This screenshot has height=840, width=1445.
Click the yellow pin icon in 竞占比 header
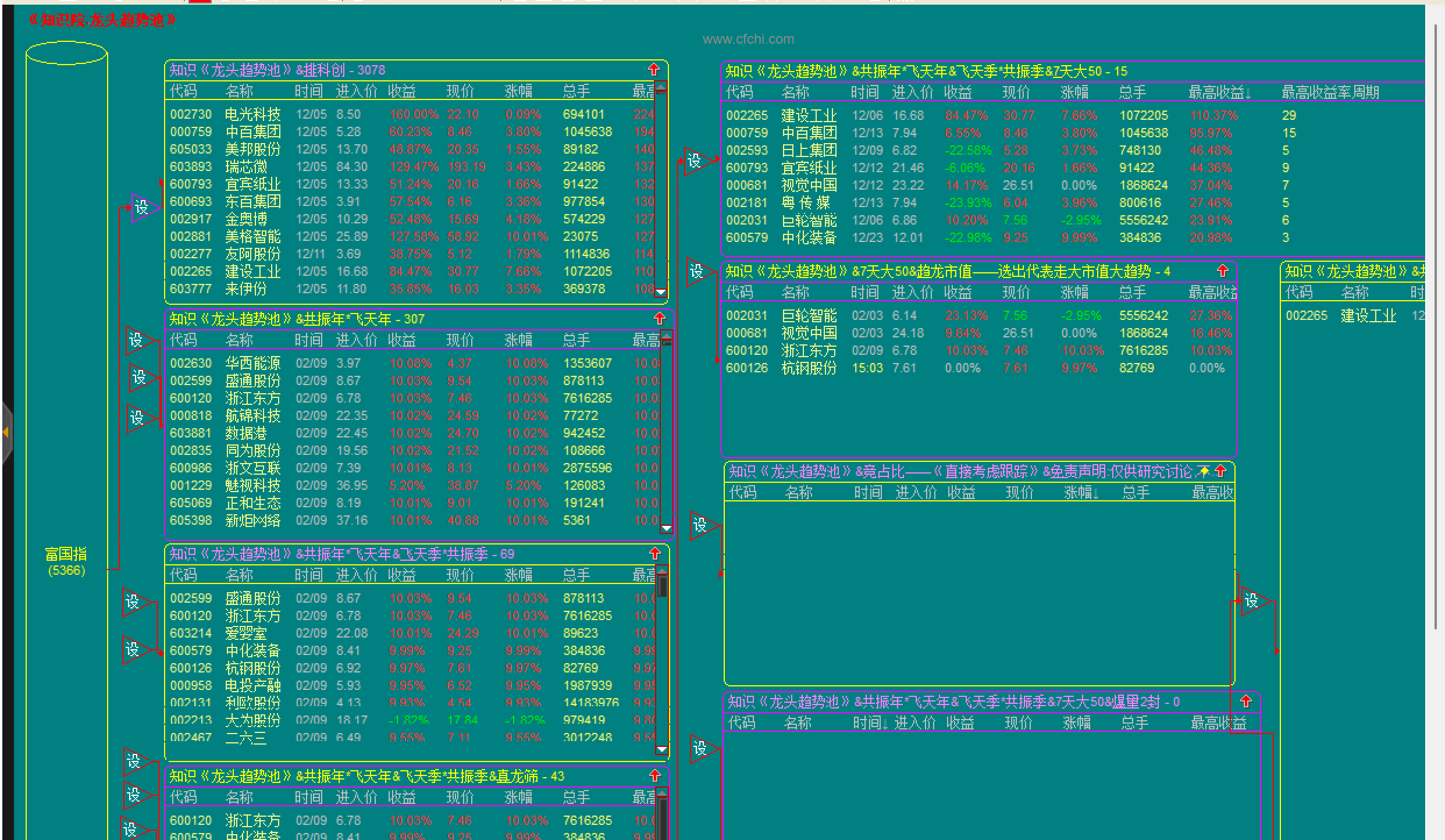pos(1204,471)
